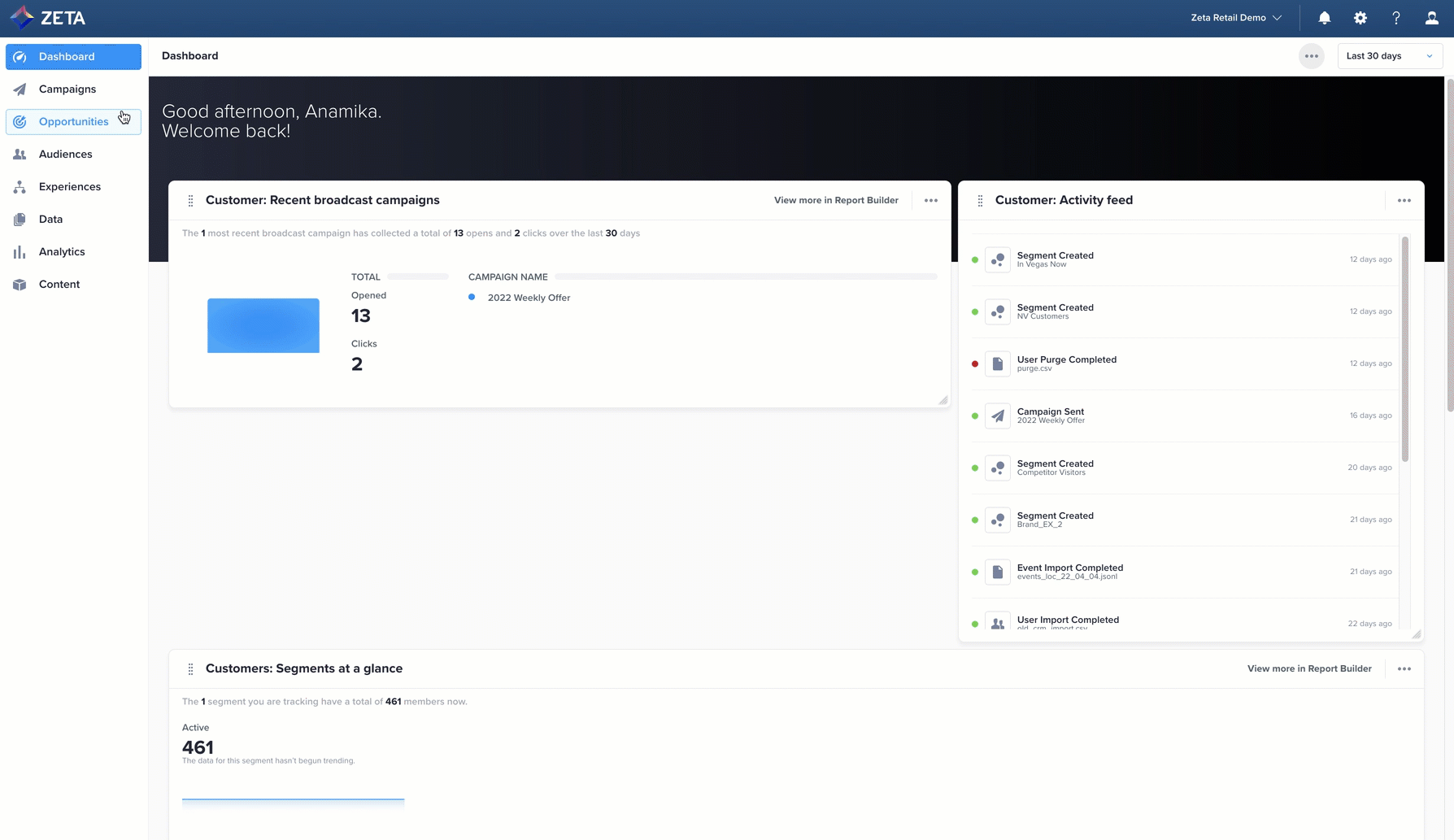Expand the Zeta Retail Demo account dropdown
Image resolution: width=1454 pixels, height=840 pixels.
pyautogui.click(x=1236, y=18)
